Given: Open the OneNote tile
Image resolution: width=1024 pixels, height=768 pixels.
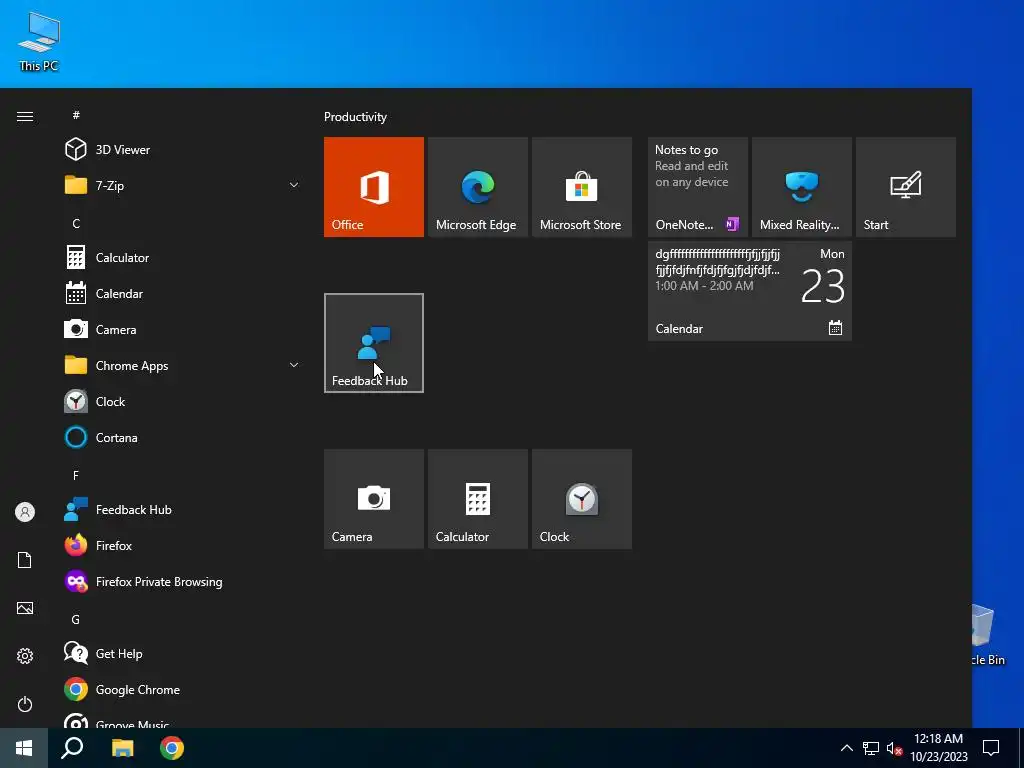Looking at the screenshot, I should tap(697, 187).
